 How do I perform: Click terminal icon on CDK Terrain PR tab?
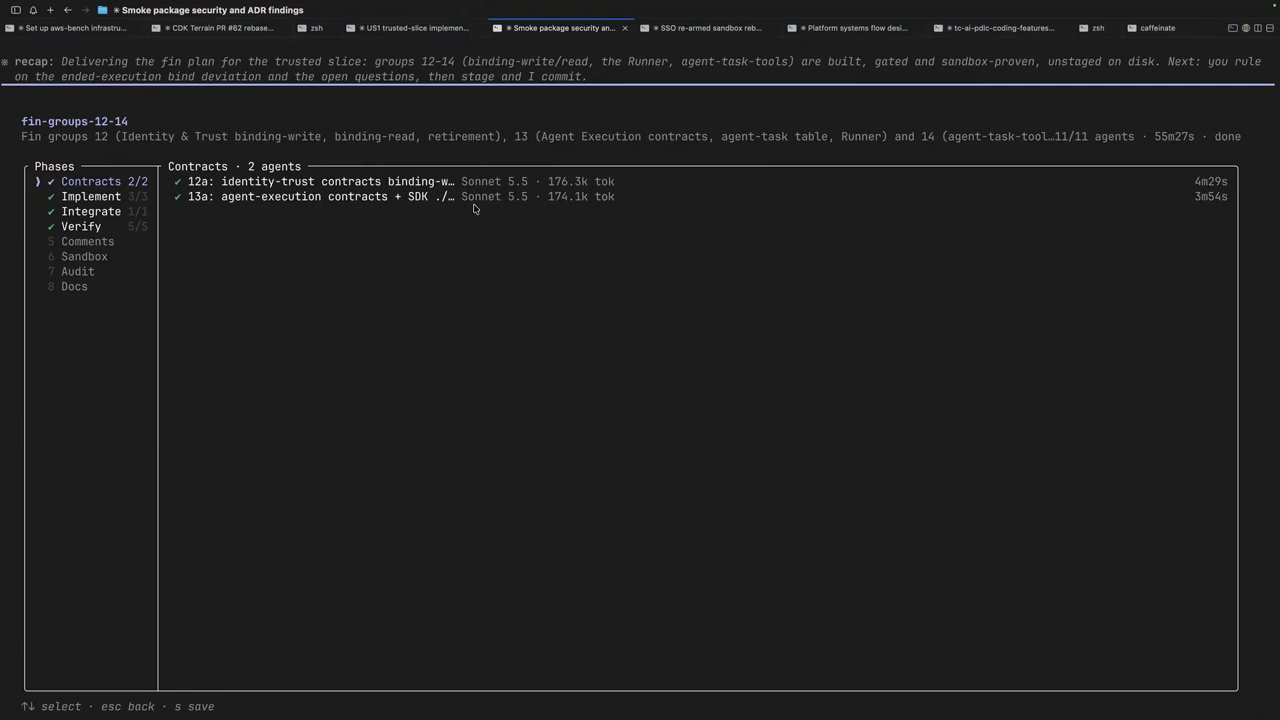click(x=156, y=28)
